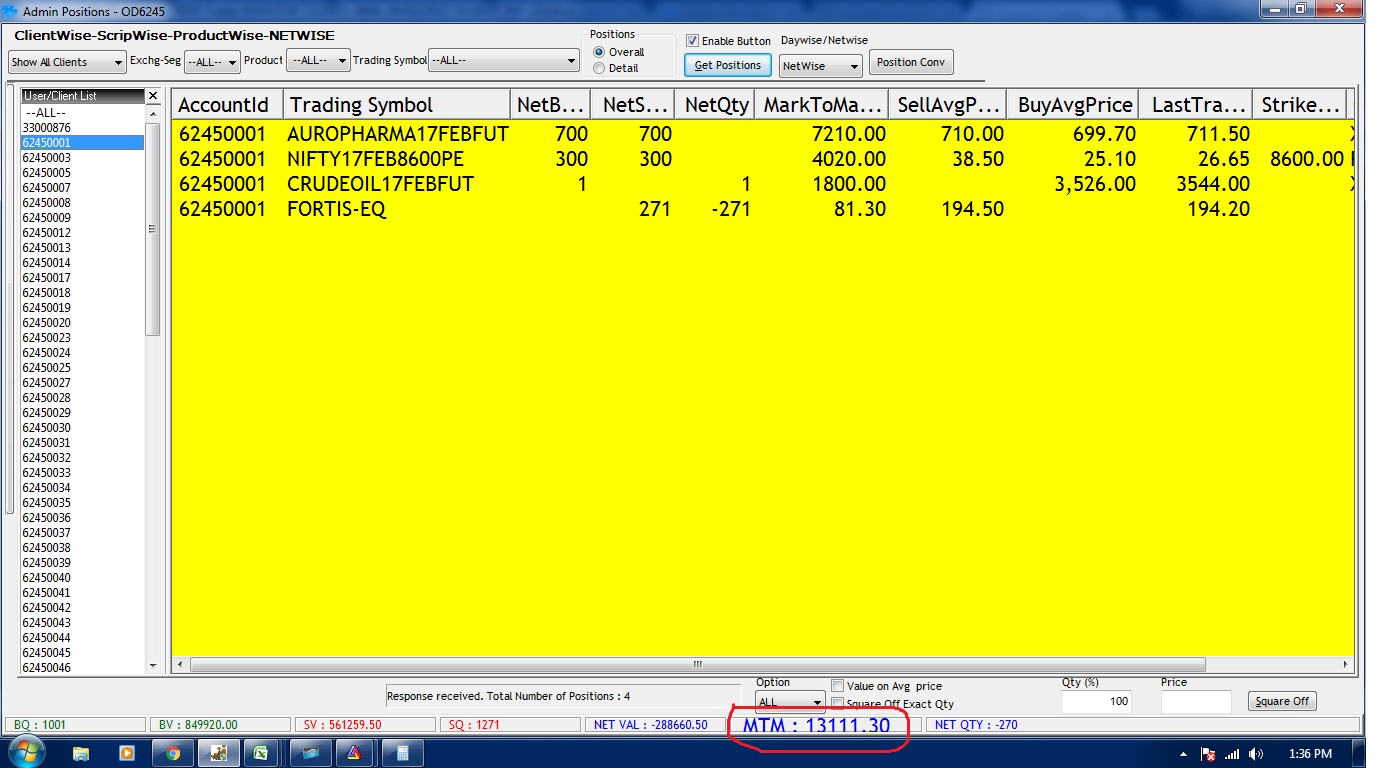
Task: Open Windows Explorer folder icon in taskbar
Action: point(81,753)
